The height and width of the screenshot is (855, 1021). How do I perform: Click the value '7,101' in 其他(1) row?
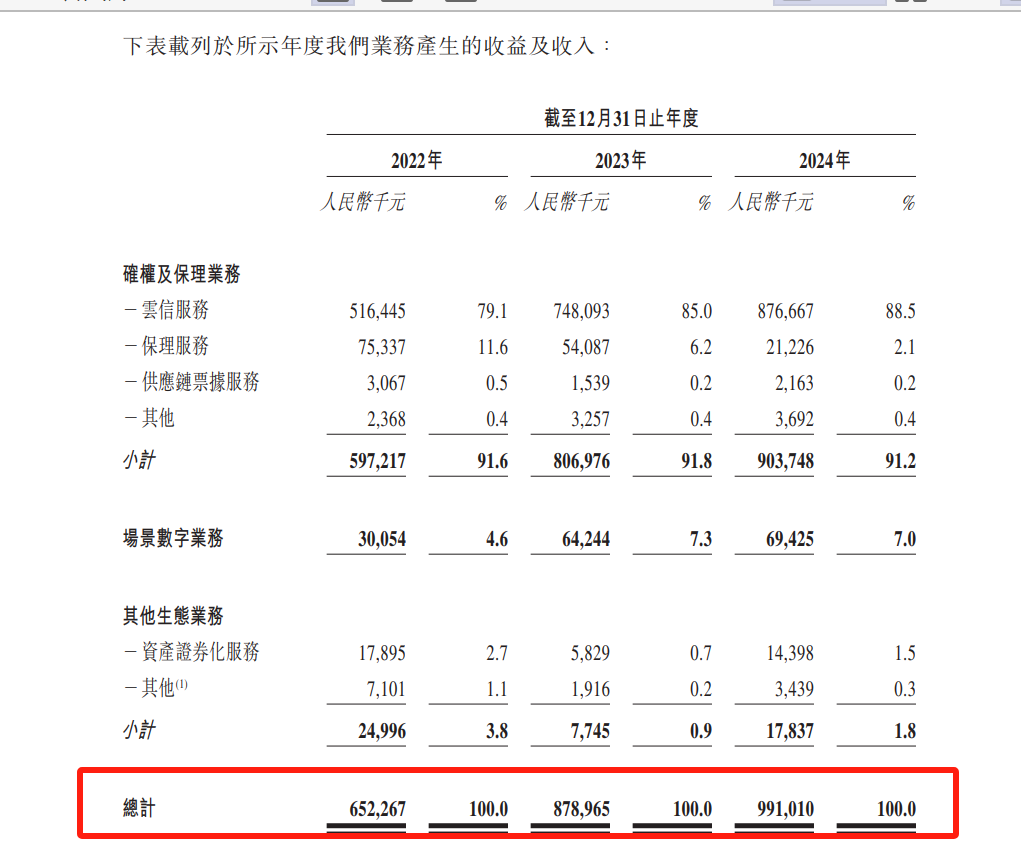(386, 689)
